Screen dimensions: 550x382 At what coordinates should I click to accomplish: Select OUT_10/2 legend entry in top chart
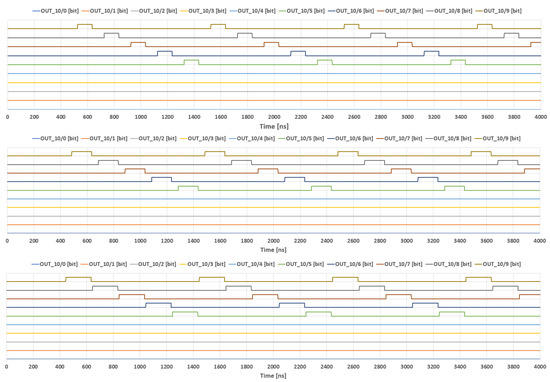[154, 11]
